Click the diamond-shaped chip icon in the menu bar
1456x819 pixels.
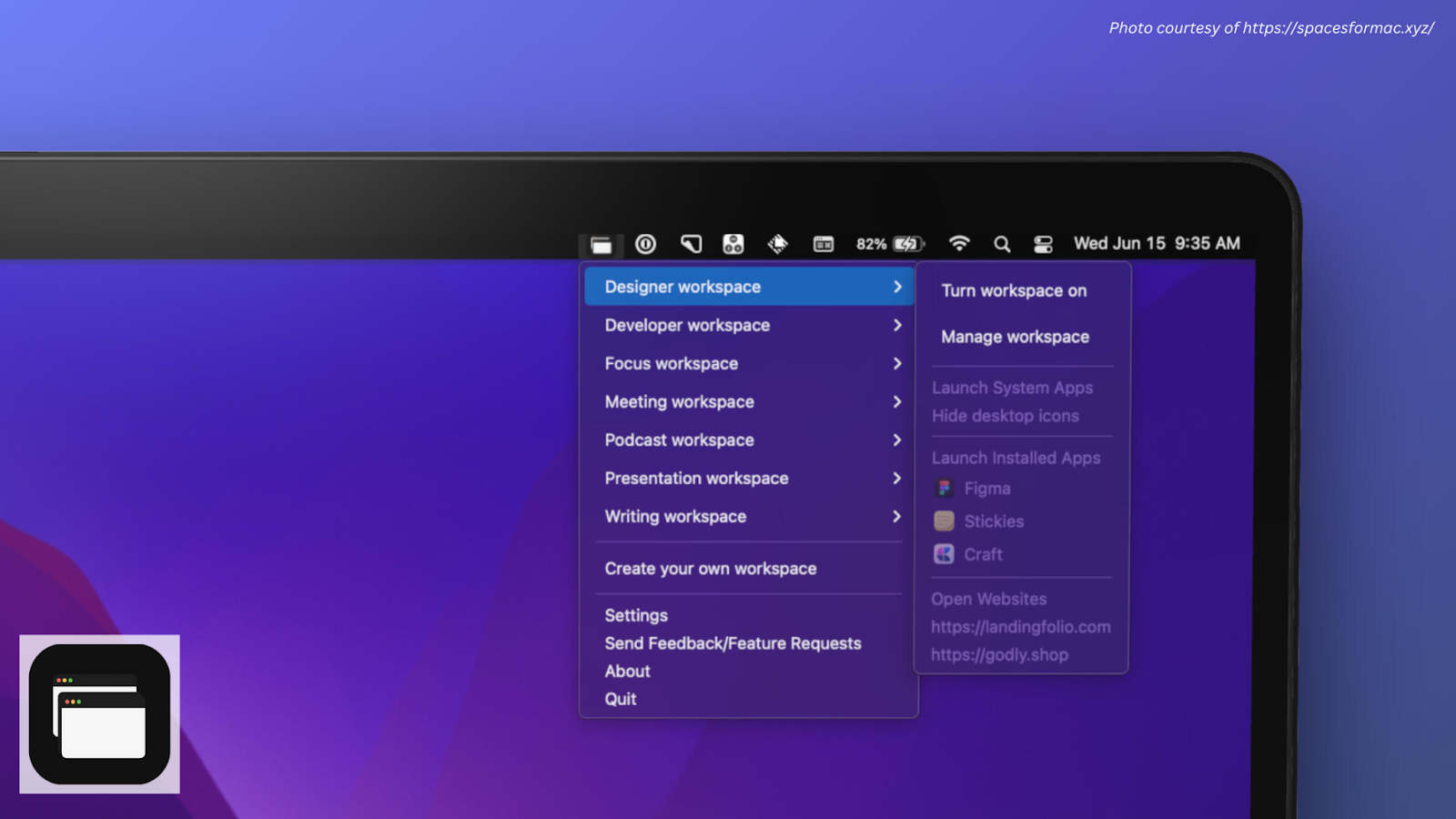777,244
